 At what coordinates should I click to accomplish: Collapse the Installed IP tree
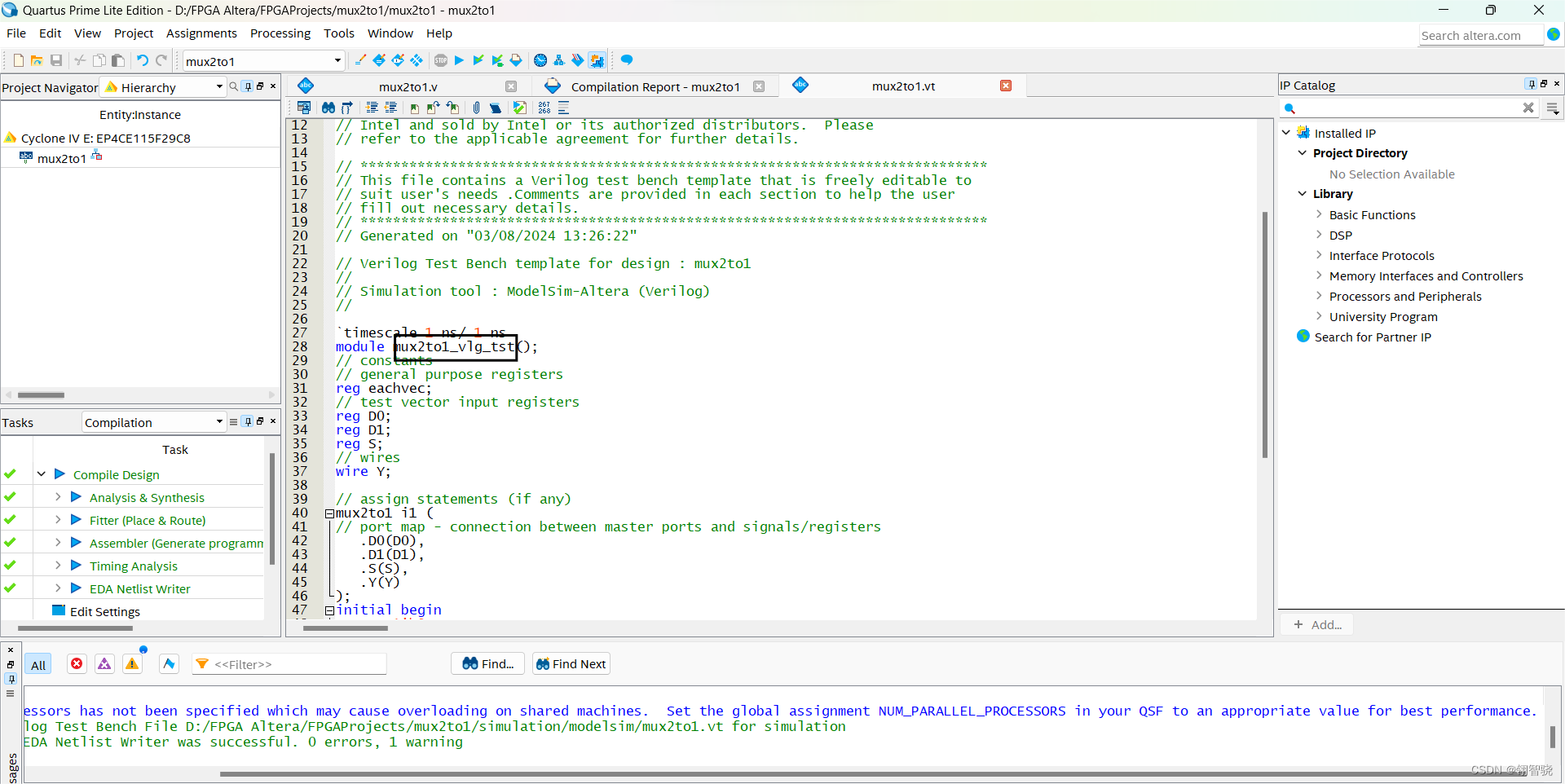[x=1286, y=132]
